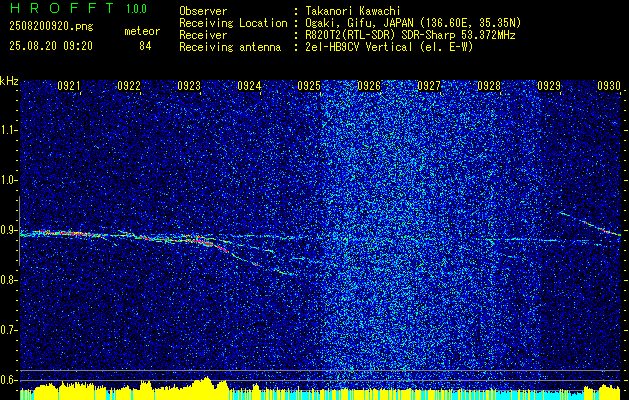
Task: Click the 0922 time marker
Action: tap(129, 86)
